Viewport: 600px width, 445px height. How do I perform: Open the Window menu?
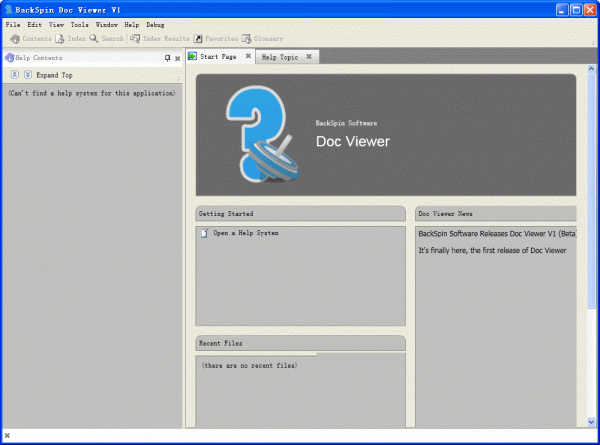click(106, 25)
